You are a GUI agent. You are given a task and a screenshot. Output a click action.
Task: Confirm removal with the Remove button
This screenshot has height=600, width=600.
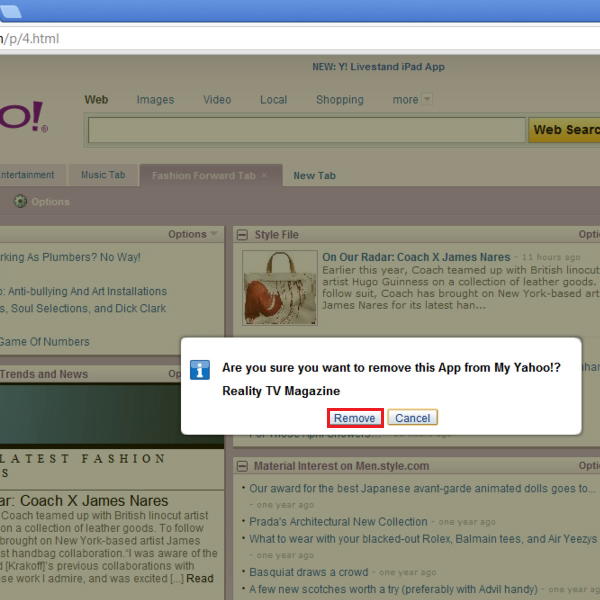(355, 418)
